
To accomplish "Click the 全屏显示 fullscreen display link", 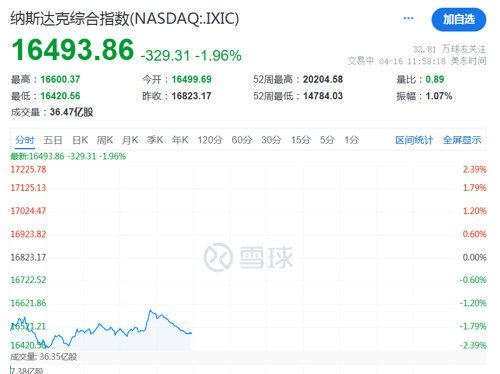I will pos(462,140).
